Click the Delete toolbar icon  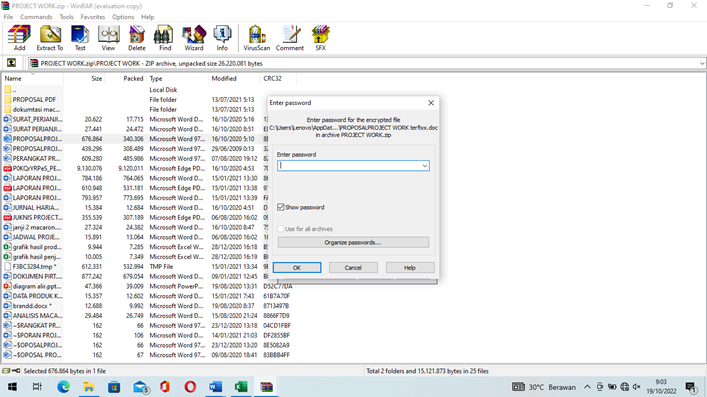tap(137, 38)
